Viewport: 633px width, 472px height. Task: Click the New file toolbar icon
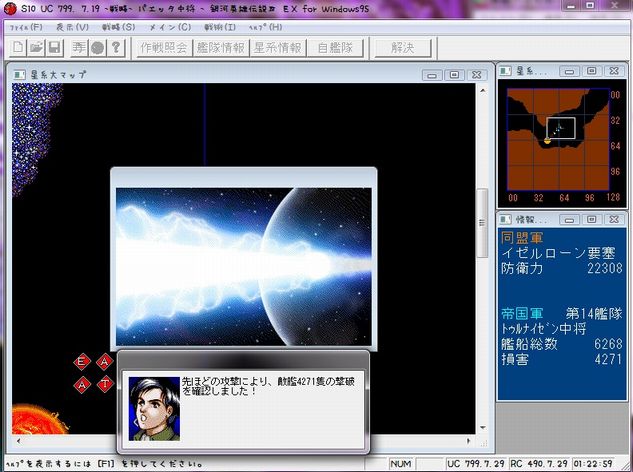click(x=17, y=48)
